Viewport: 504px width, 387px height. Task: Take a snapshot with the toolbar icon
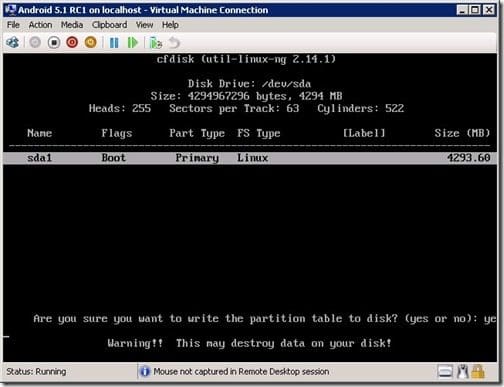click(x=156, y=43)
